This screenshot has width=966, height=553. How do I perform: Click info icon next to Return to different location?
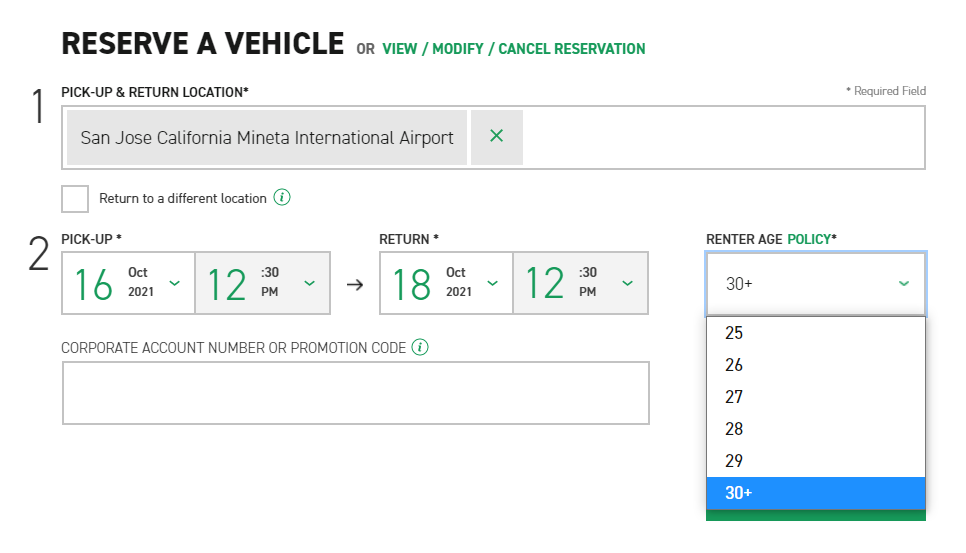[282, 198]
